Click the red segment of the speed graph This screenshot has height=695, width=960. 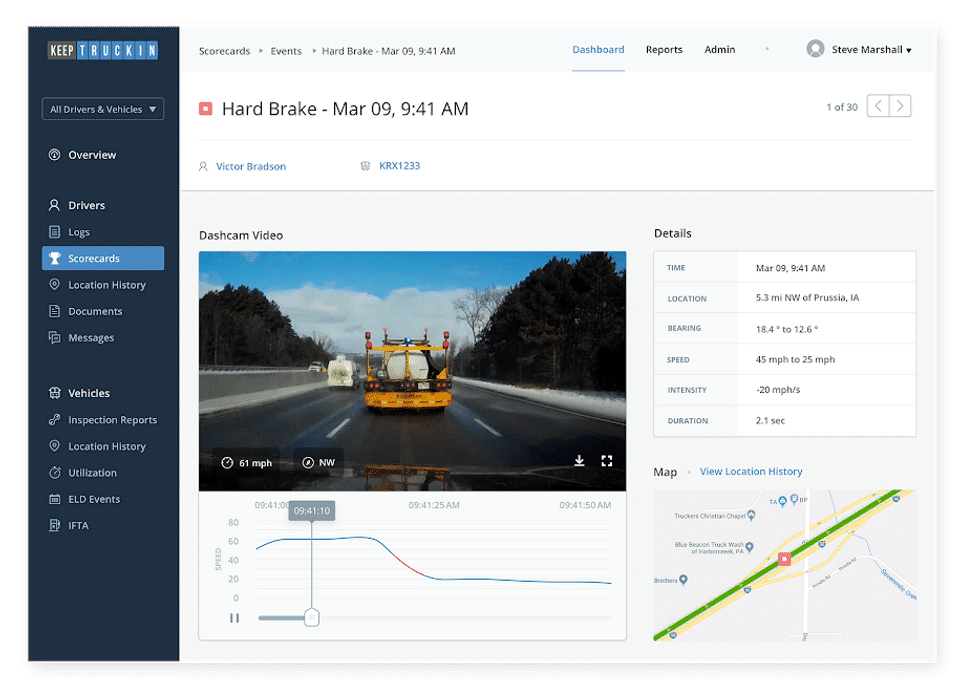click(408, 565)
